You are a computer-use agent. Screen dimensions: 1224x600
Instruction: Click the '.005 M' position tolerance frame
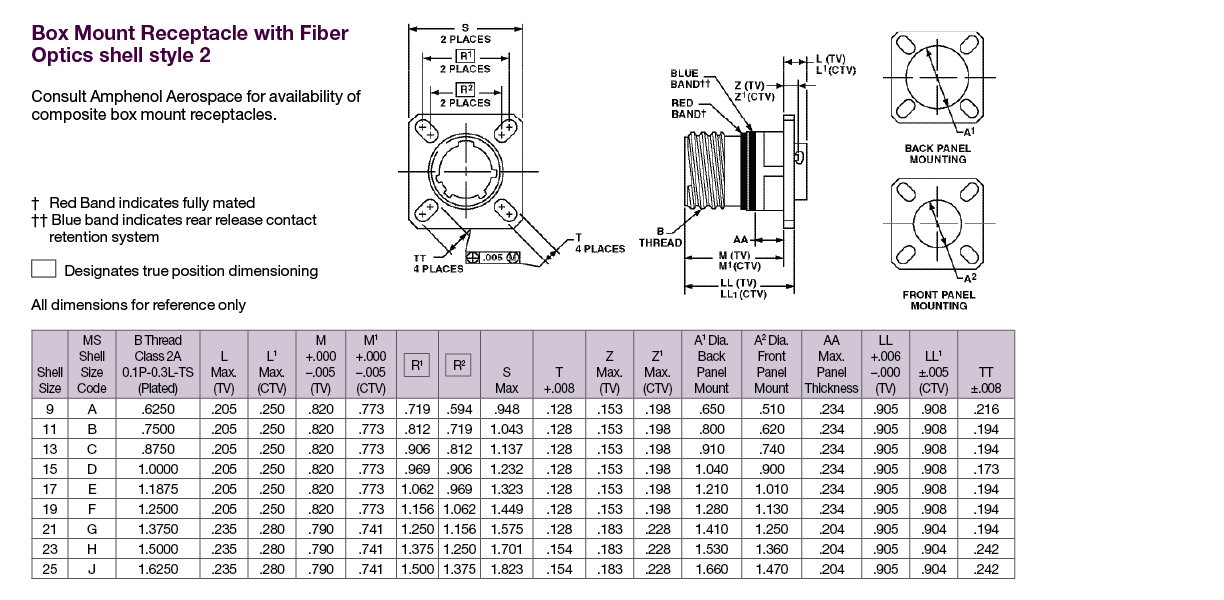[x=494, y=257]
